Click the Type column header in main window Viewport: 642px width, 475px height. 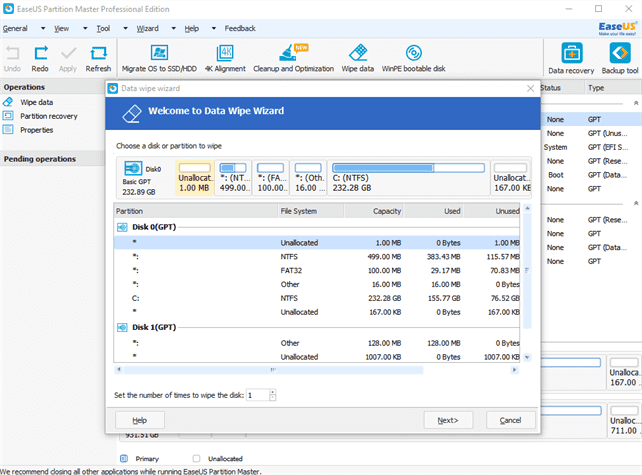612,88
